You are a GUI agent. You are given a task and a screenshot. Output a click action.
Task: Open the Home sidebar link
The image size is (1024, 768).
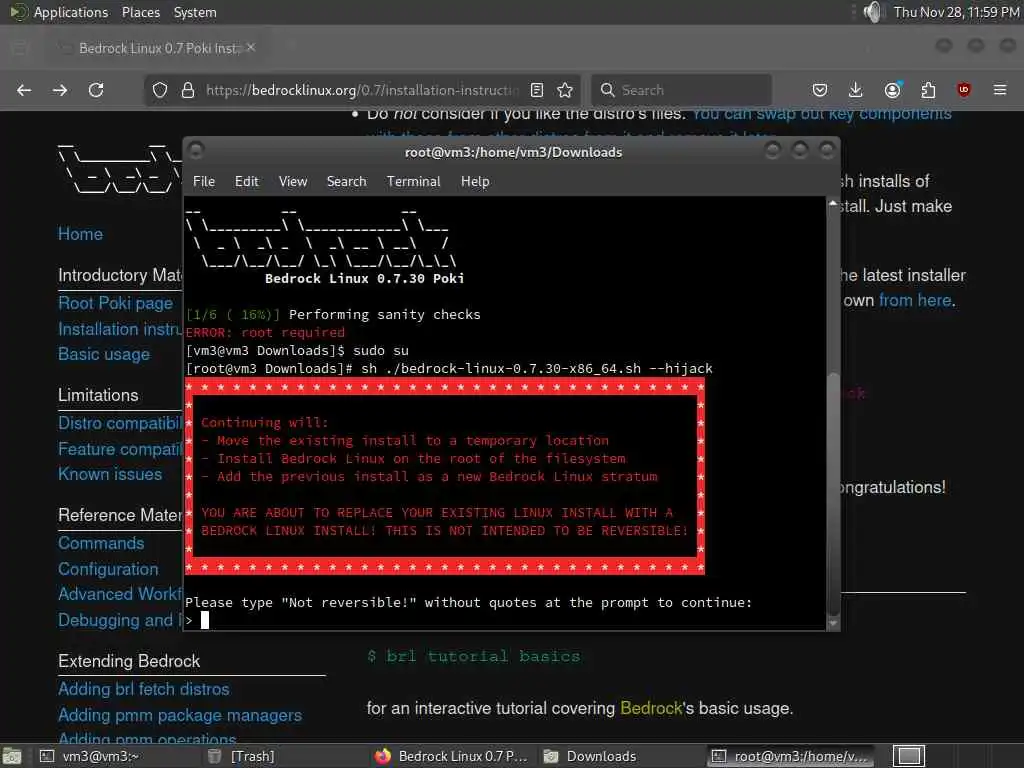click(80, 234)
